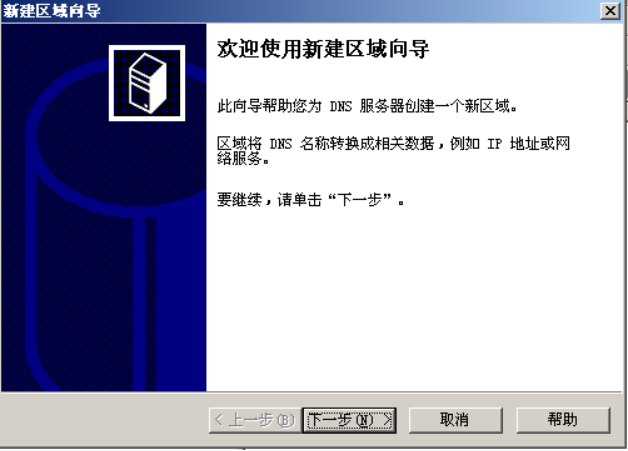Click the word IP in description

coord(494,143)
